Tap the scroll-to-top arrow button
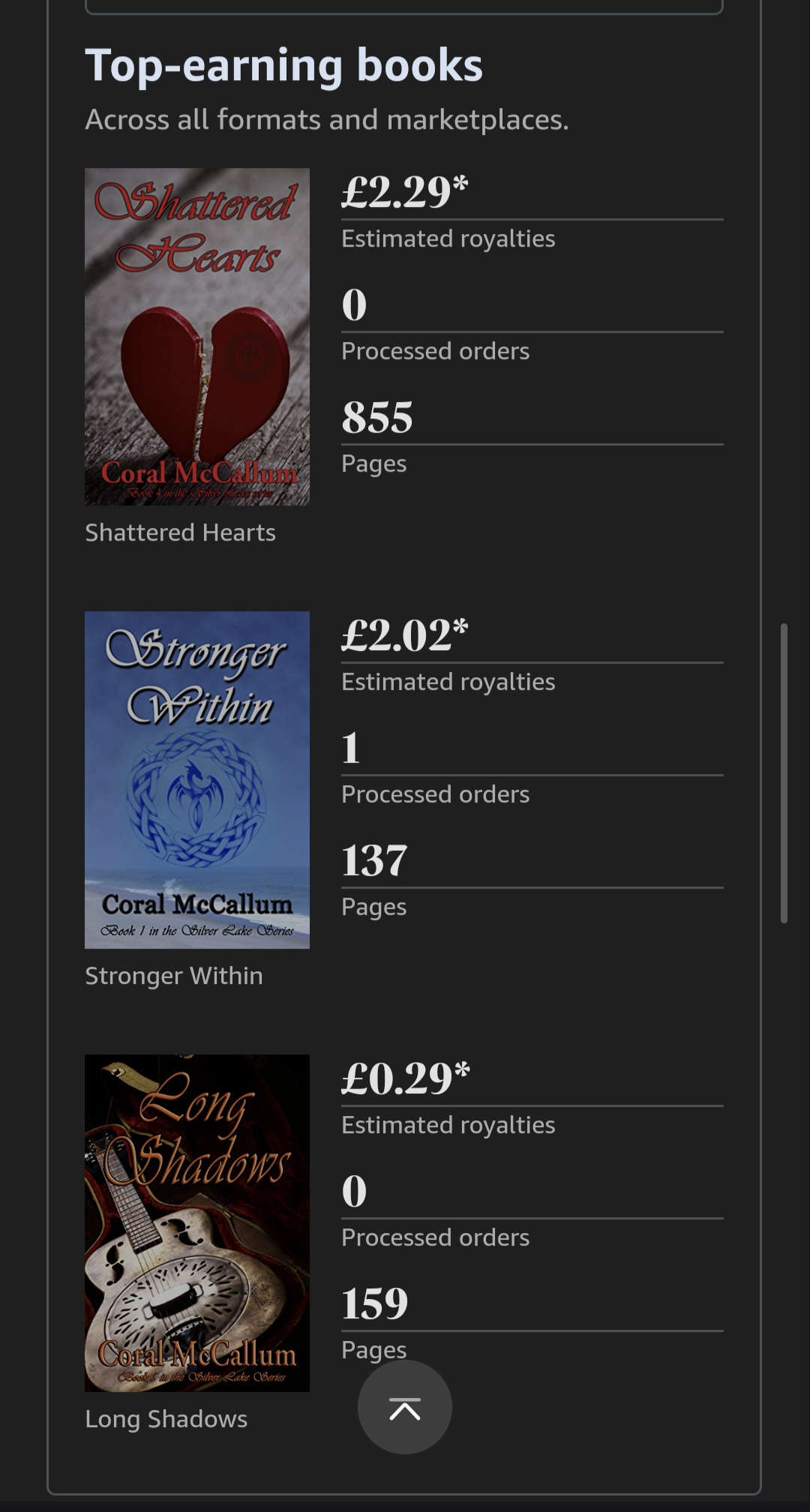The width and height of the screenshot is (810, 1512). tap(405, 1407)
